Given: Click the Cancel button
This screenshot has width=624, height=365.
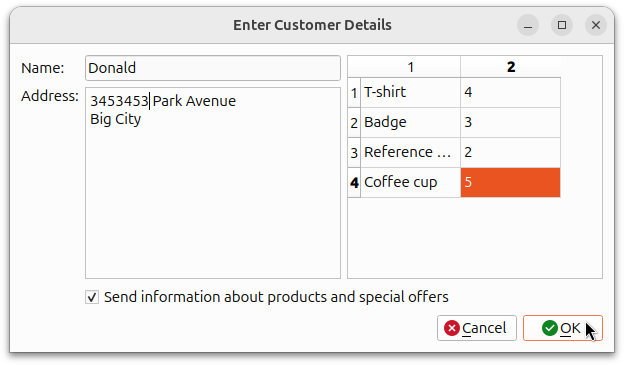Looking at the screenshot, I should click(477, 328).
